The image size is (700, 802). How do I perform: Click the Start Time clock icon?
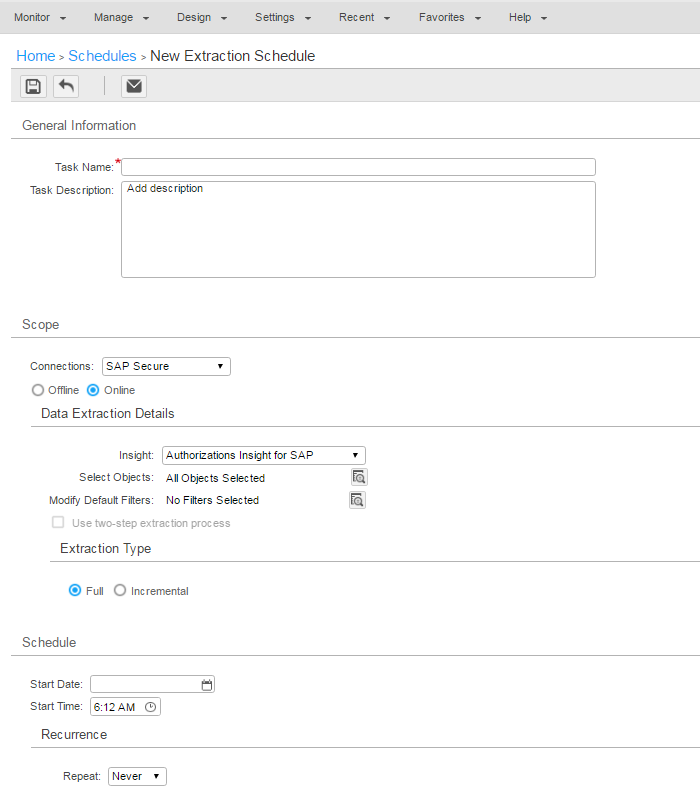pyautogui.click(x=151, y=706)
